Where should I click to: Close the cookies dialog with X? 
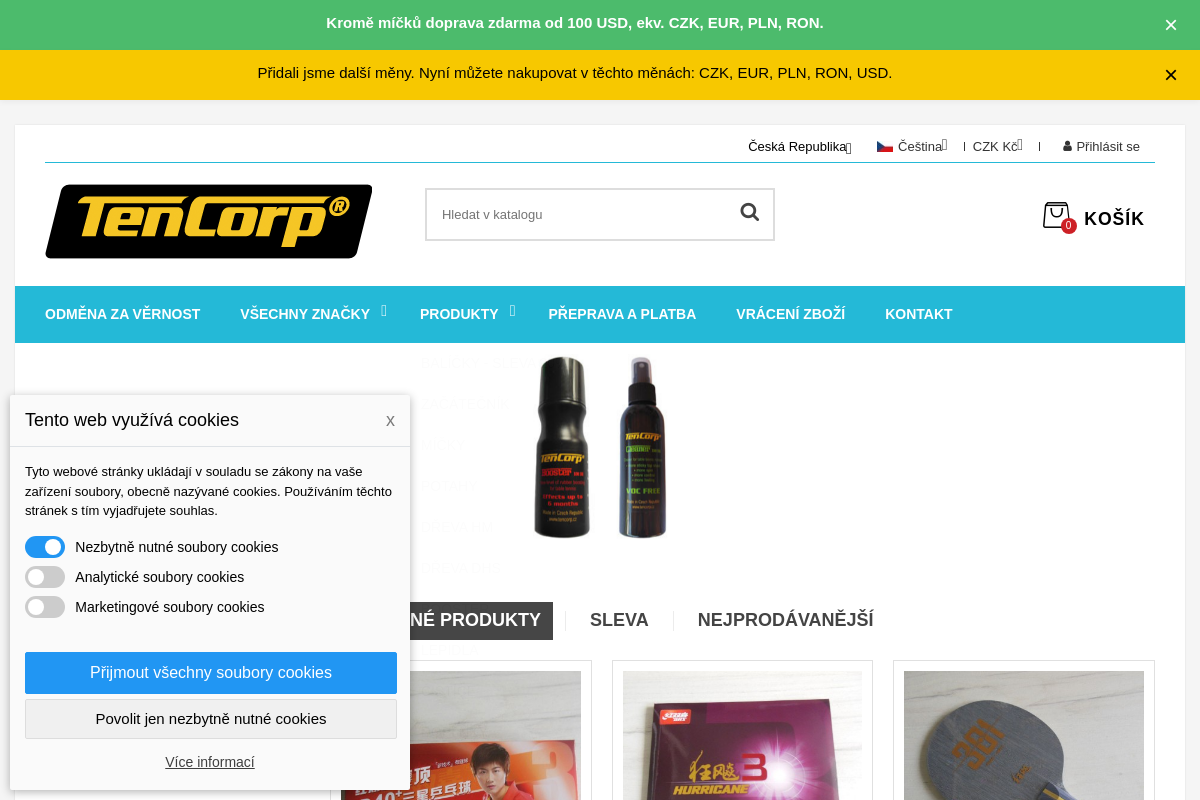[390, 421]
